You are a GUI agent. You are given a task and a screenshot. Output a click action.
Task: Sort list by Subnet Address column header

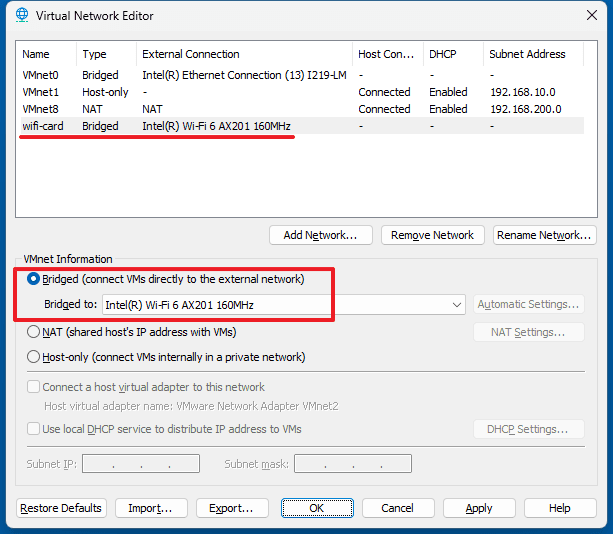(x=527, y=54)
